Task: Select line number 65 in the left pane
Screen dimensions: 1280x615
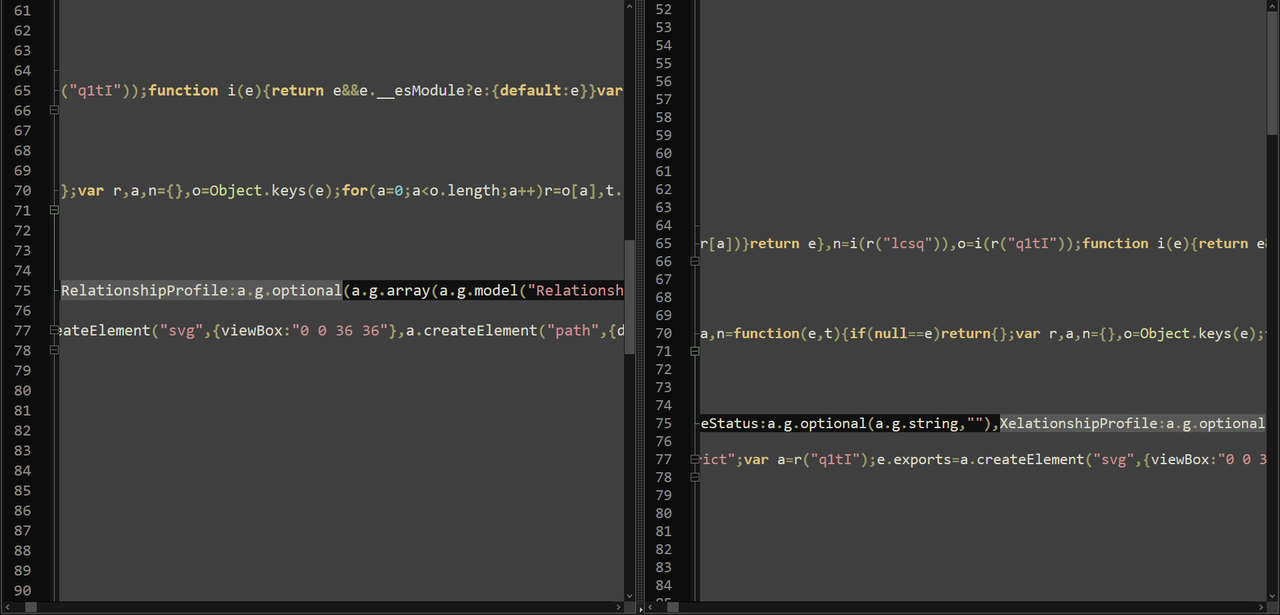Action: [22, 90]
